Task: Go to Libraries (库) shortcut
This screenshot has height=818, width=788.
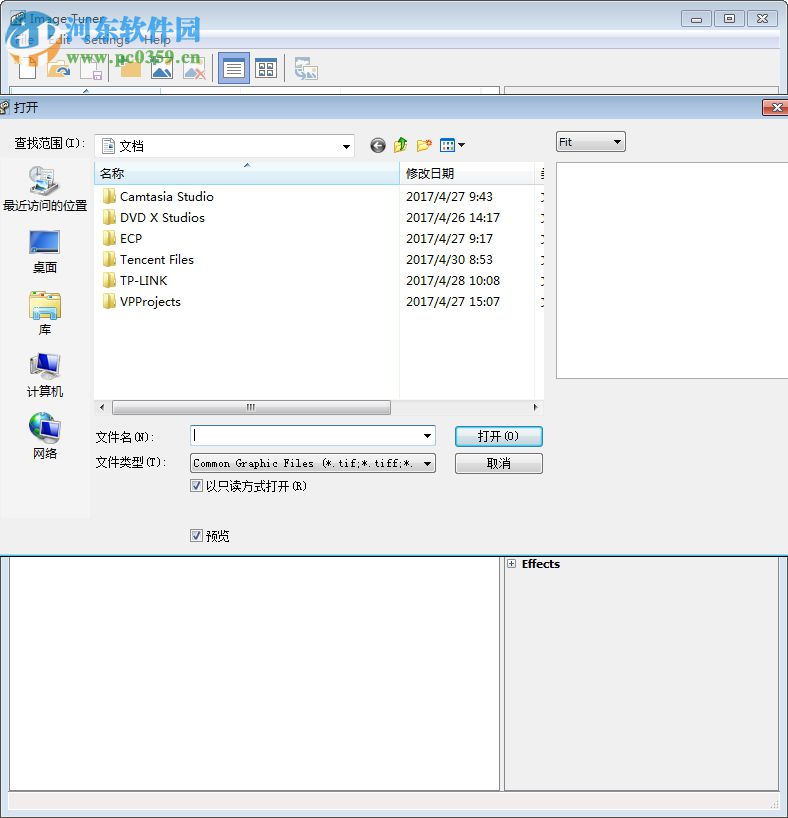Action: [45, 314]
